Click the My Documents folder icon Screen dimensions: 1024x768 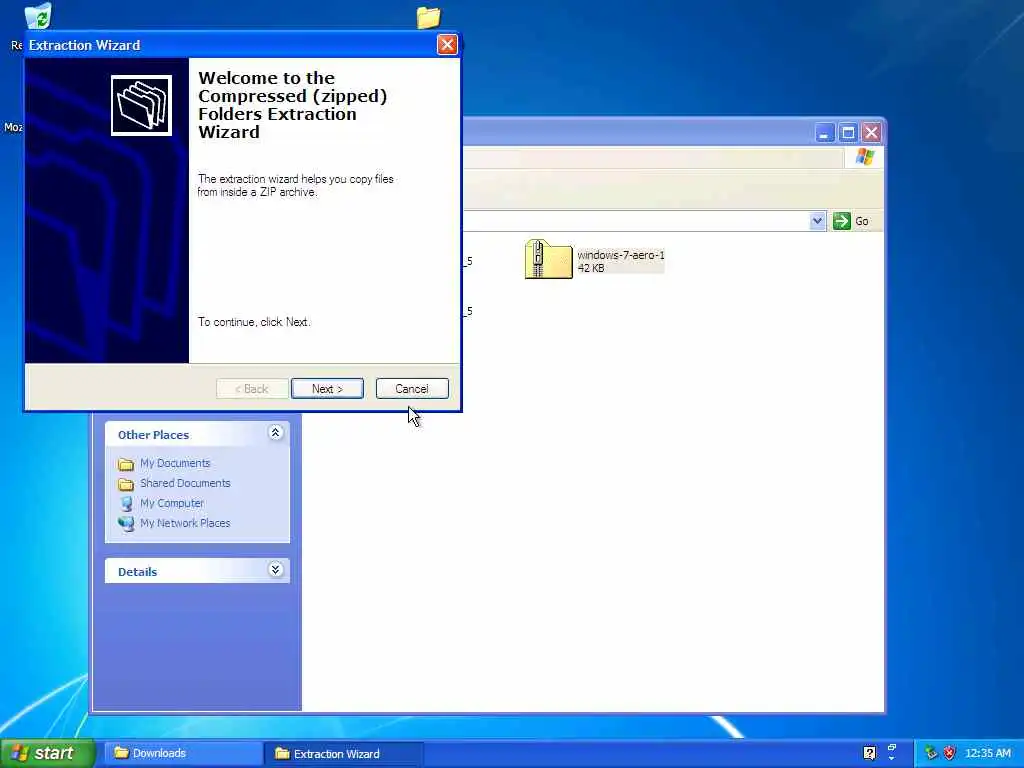[x=126, y=464]
